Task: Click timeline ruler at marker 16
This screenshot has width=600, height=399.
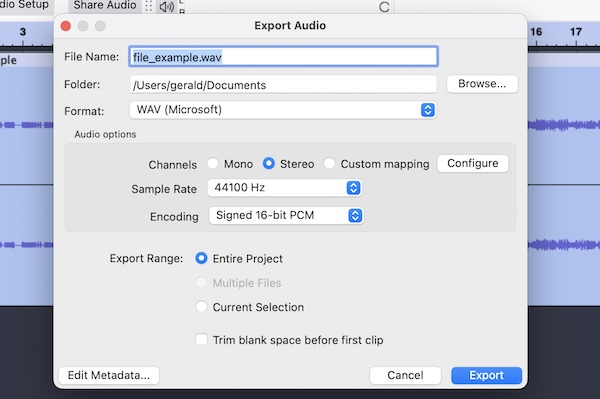Action: tap(536, 32)
